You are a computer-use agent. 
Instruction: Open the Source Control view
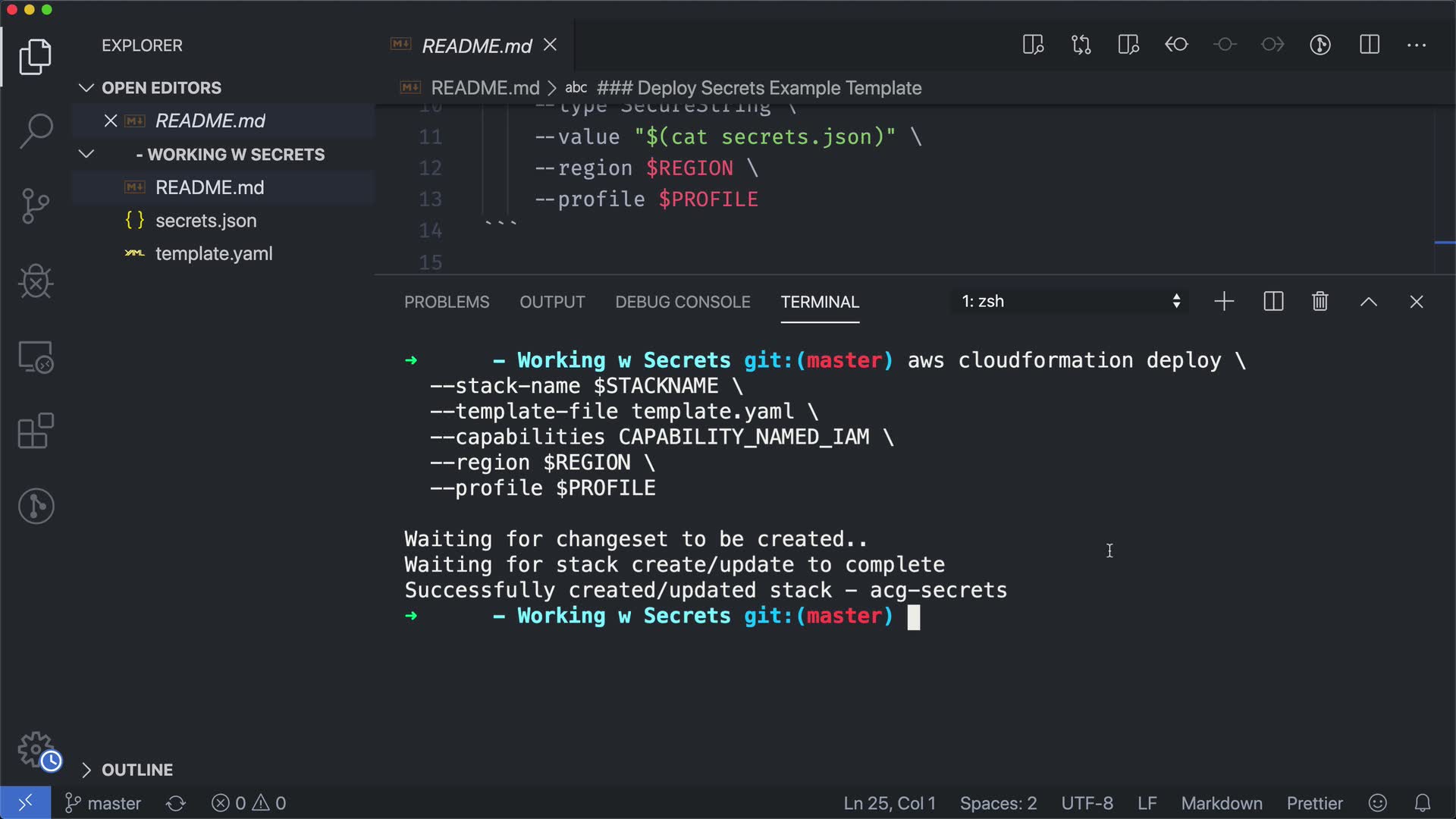pos(36,206)
